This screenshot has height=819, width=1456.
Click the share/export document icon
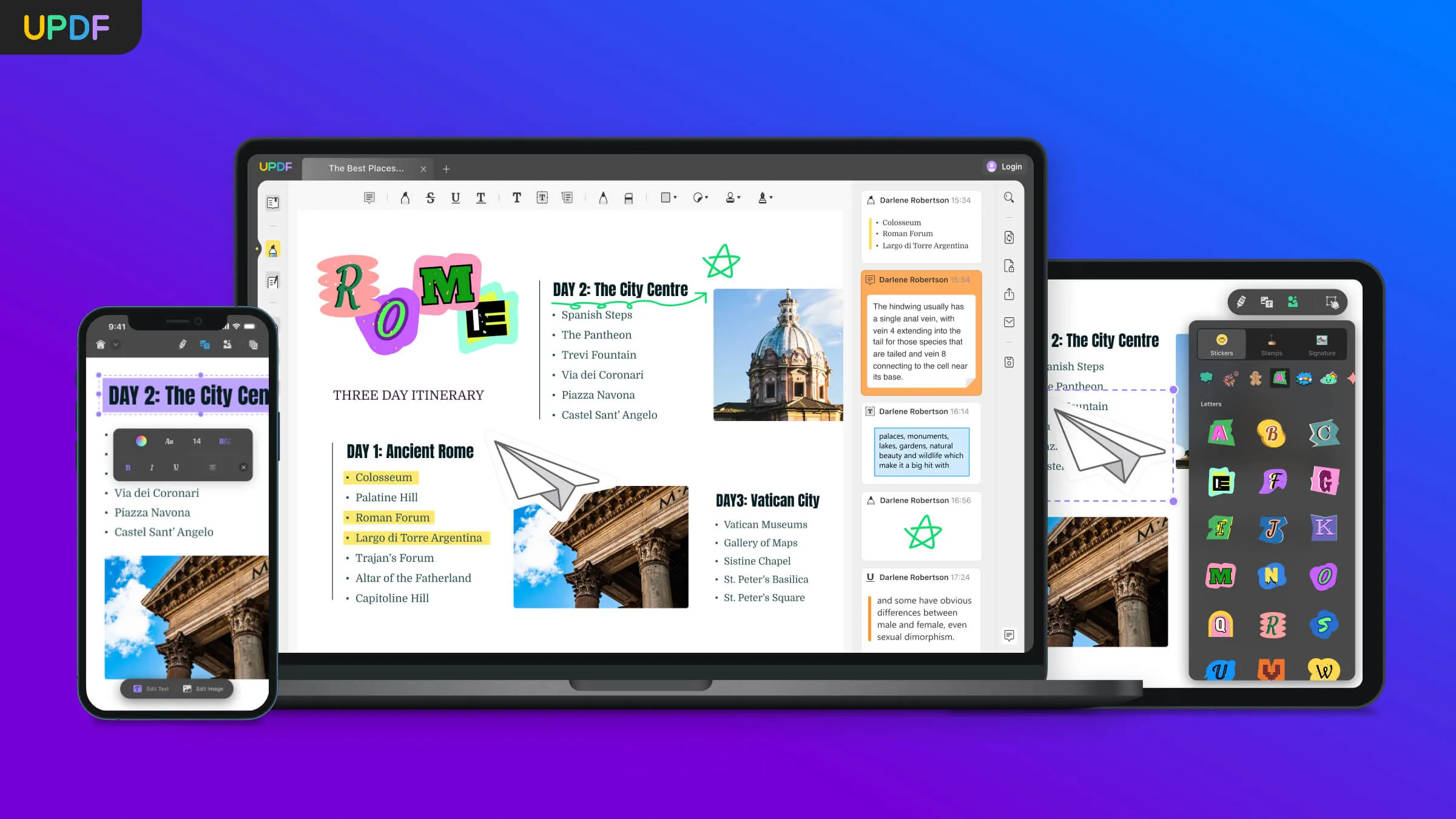pos(1009,294)
